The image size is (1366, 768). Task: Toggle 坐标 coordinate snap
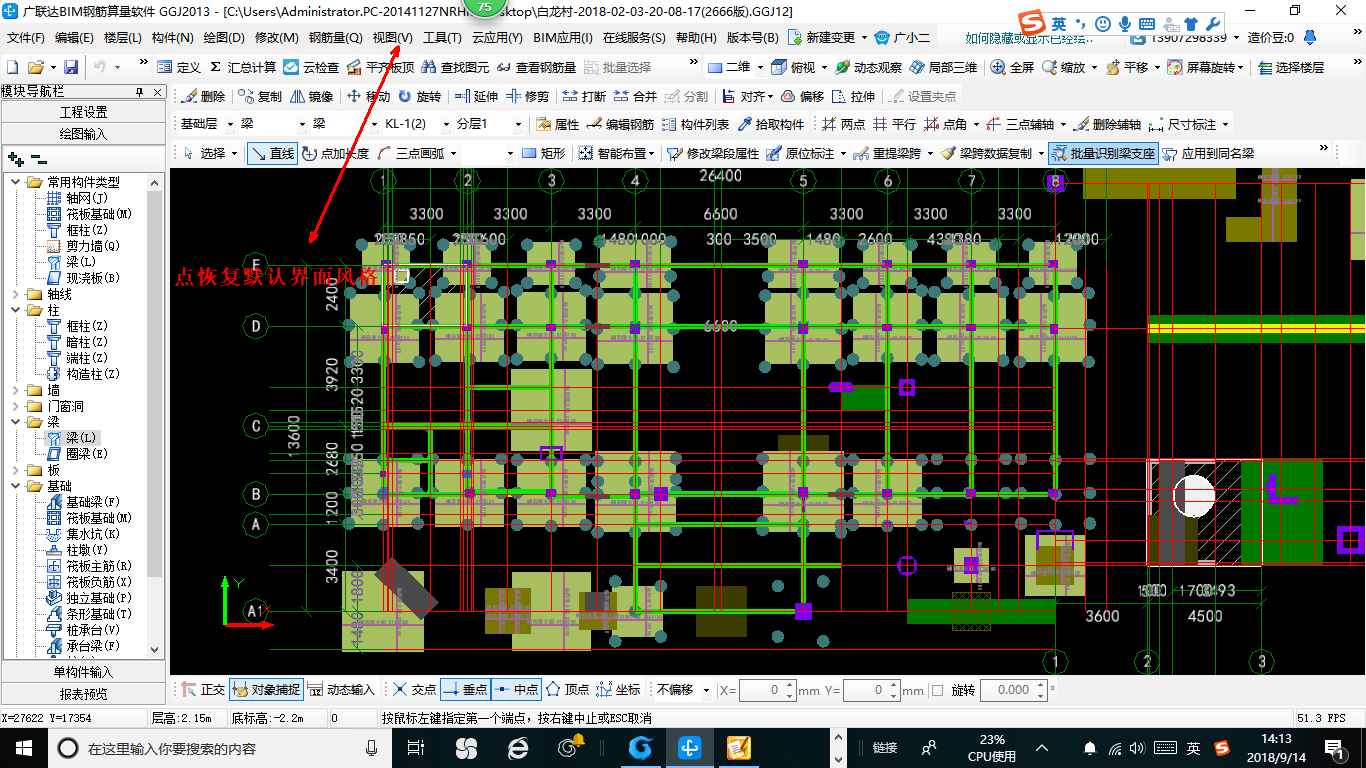[619, 689]
